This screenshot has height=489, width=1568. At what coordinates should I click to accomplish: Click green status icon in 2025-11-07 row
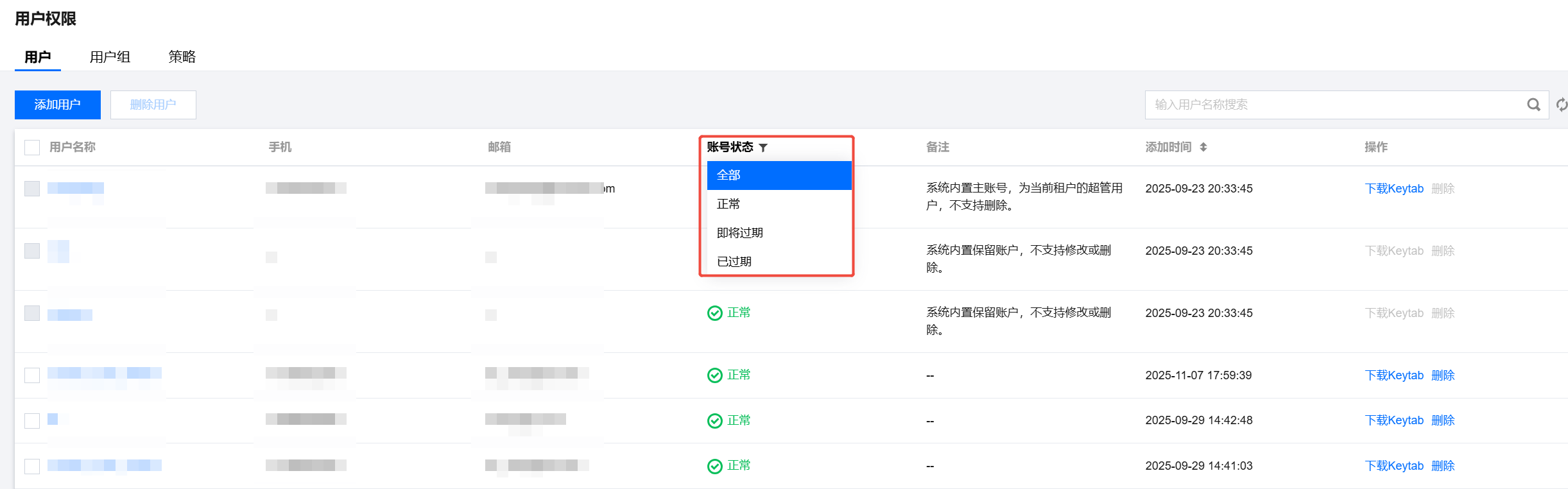click(x=714, y=375)
